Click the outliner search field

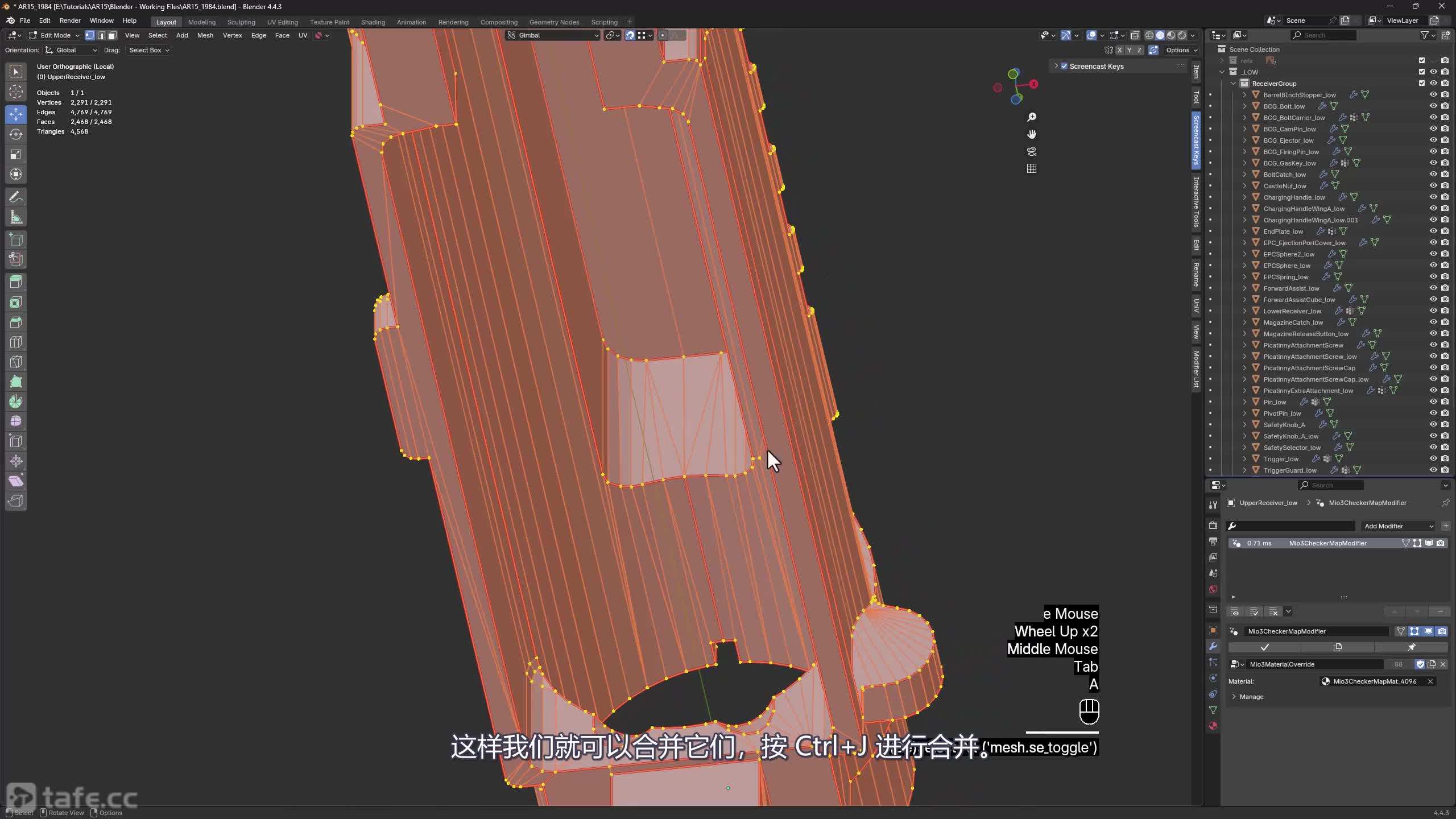(x=1323, y=35)
